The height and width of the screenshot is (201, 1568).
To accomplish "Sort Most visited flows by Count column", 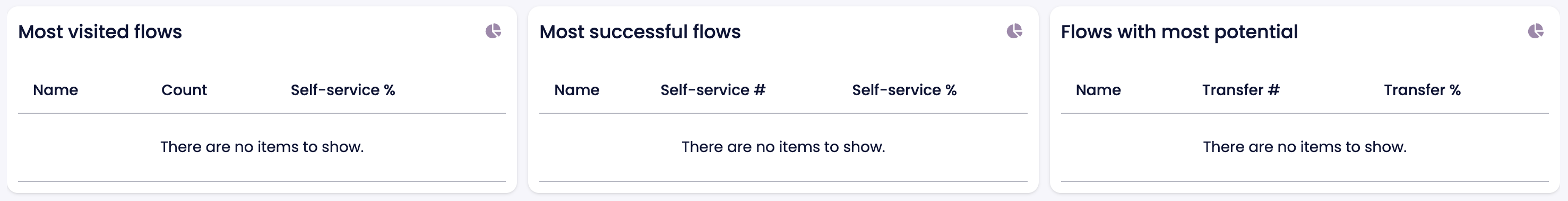I will 184,90.
